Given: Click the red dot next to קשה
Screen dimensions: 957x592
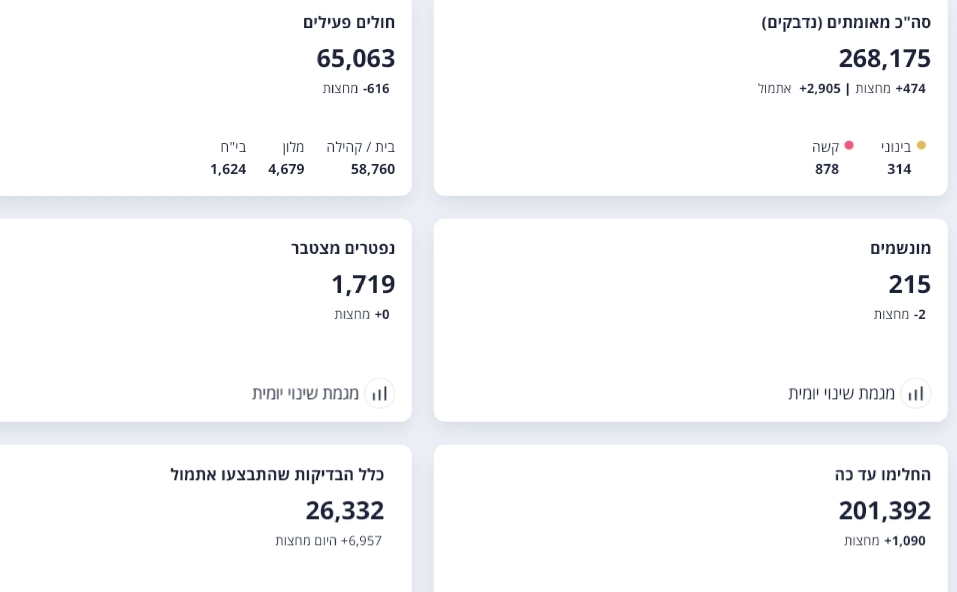Looking at the screenshot, I should click(849, 145).
